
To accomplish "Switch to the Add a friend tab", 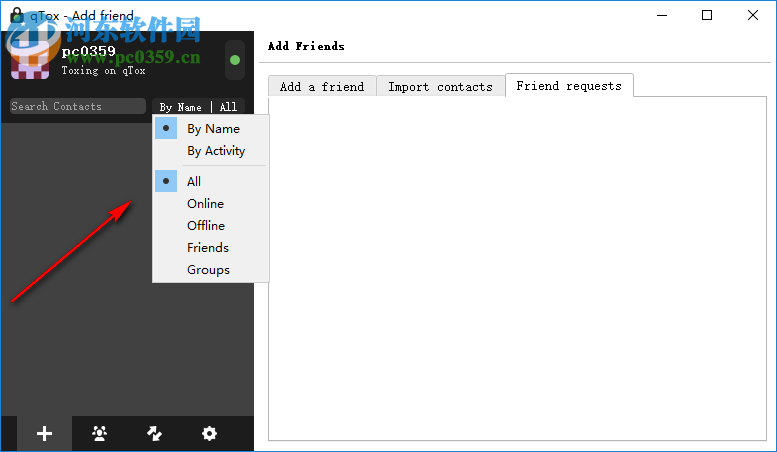I will click(x=322, y=86).
